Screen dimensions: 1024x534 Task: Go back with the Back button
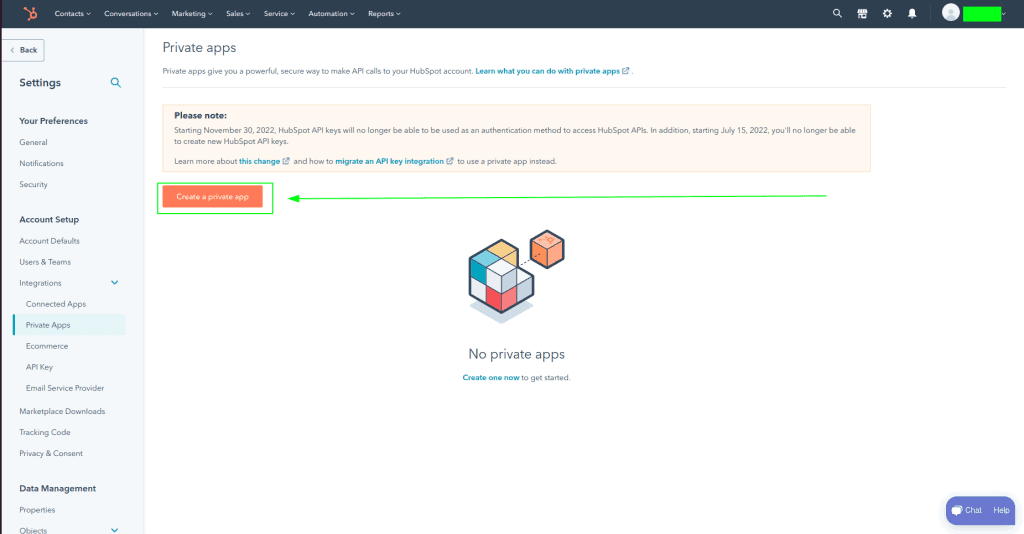click(24, 50)
